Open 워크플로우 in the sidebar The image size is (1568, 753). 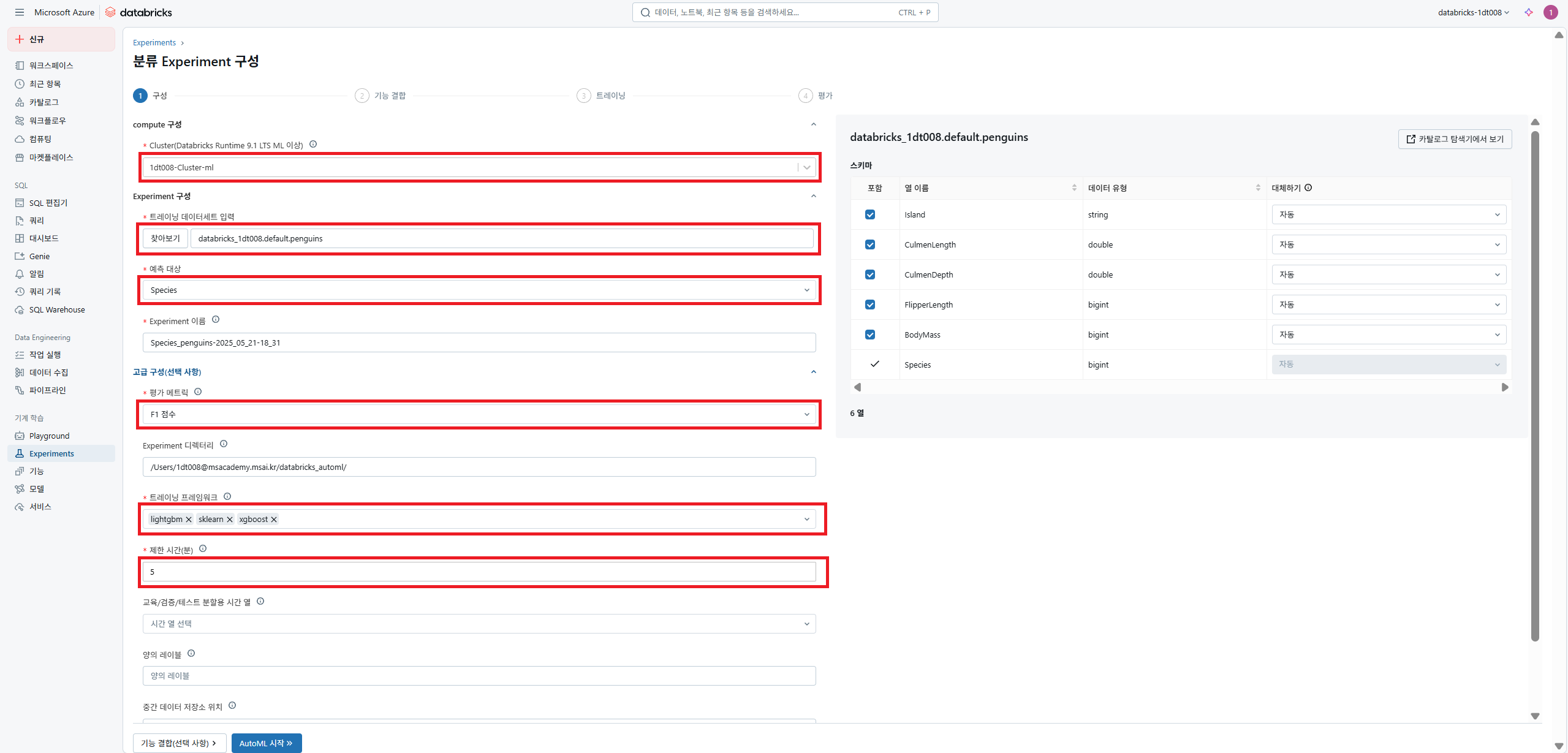pyautogui.click(x=61, y=120)
